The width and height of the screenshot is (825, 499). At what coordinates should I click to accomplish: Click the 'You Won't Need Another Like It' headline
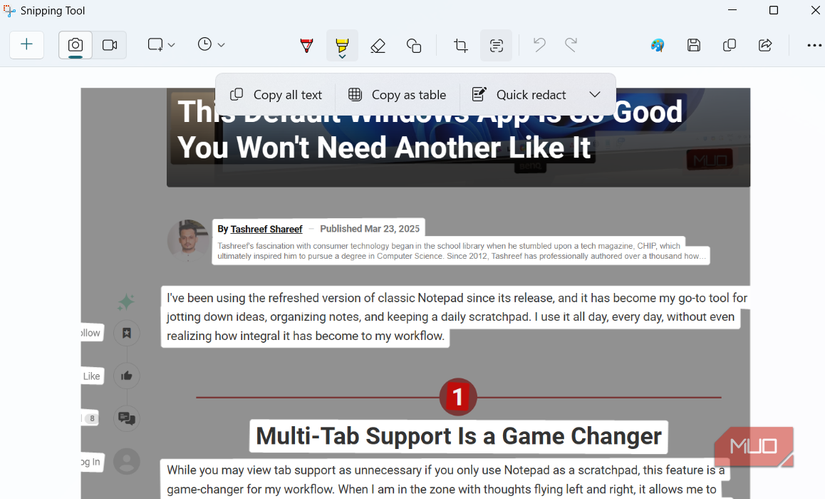(x=384, y=147)
